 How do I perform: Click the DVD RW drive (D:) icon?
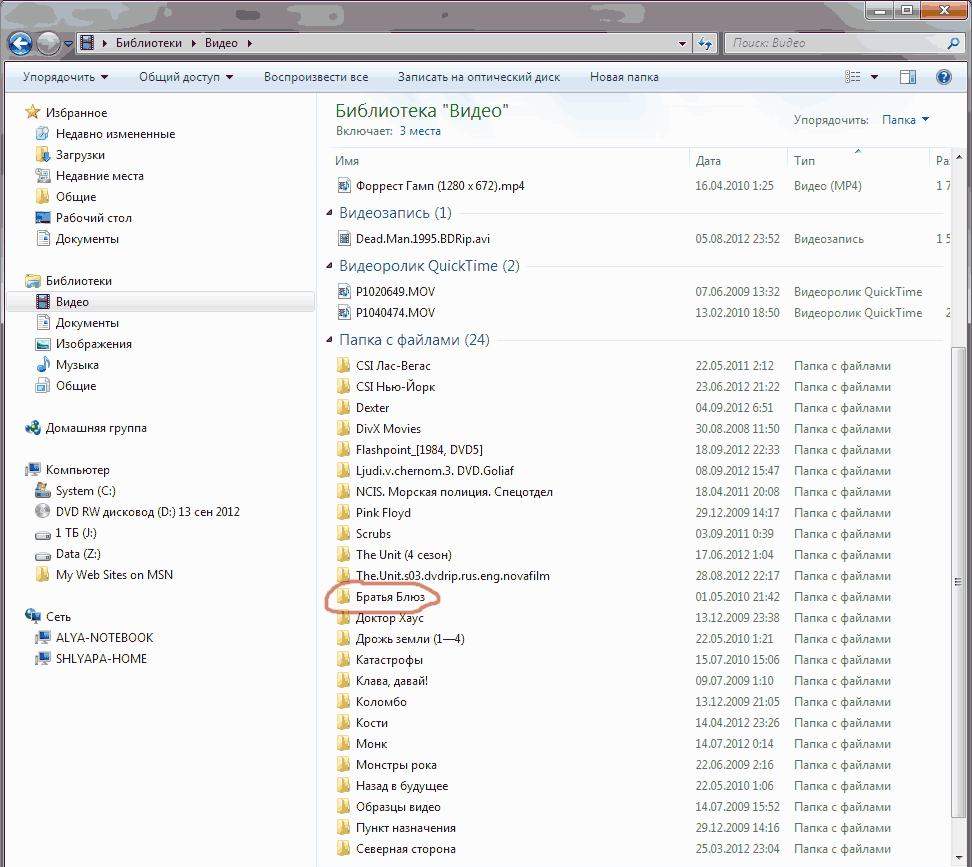(x=43, y=512)
